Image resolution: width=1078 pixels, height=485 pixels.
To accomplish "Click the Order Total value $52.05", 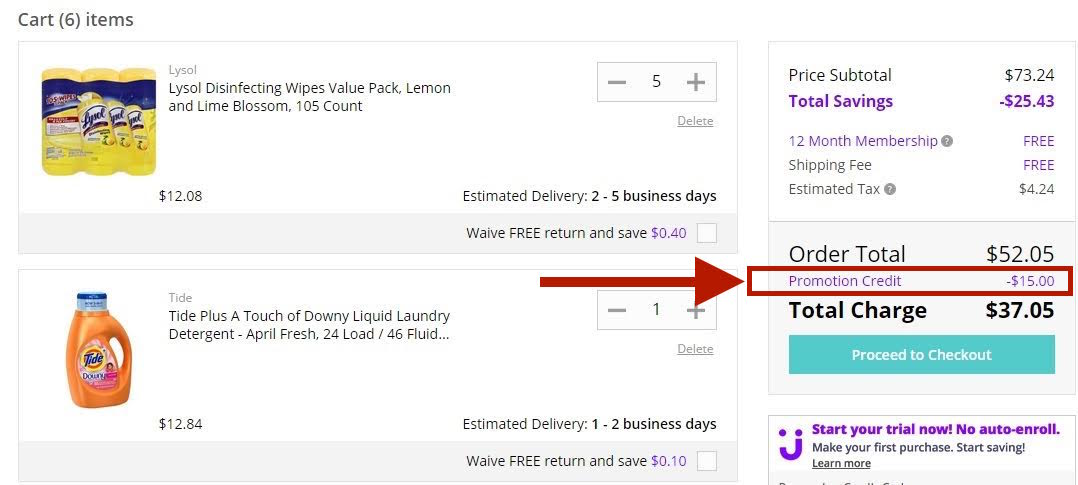I will tap(1020, 254).
